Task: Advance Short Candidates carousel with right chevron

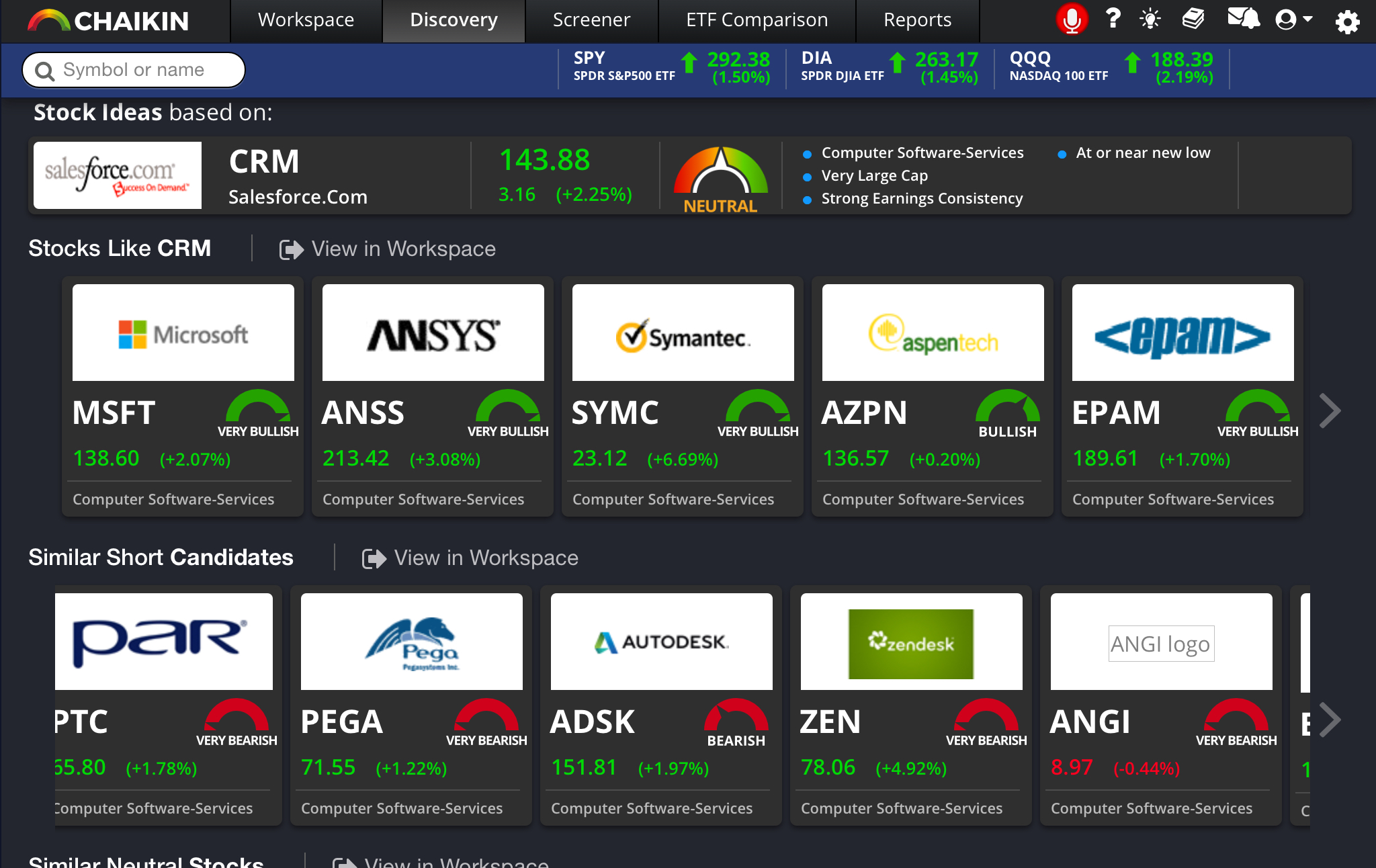Action: tap(1330, 720)
